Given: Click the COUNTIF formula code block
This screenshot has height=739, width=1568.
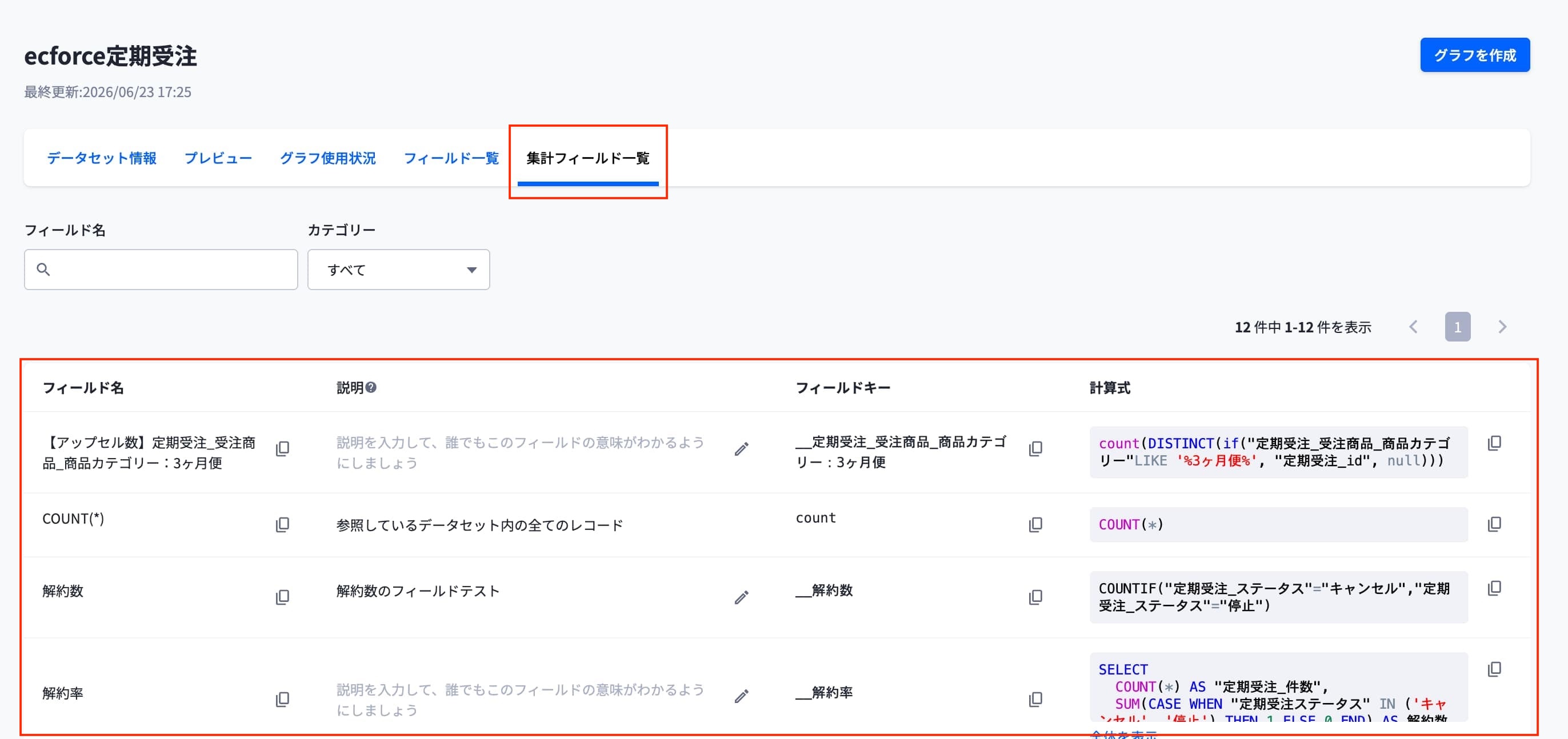Looking at the screenshot, I should pyautogui.click(x=1278, y=597).
